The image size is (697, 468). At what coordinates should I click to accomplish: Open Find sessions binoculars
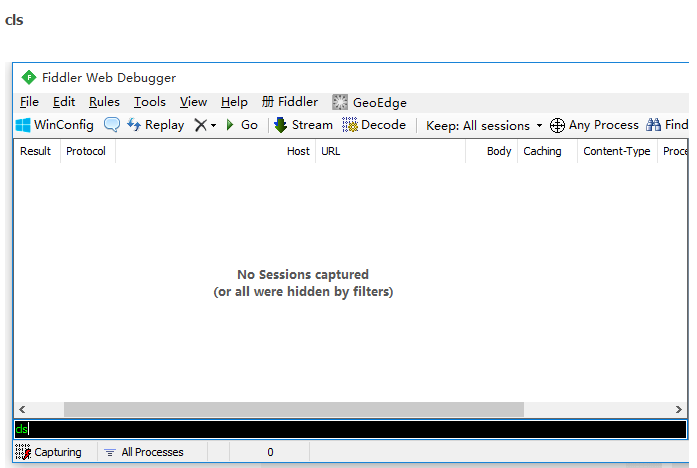coord(667,125)
